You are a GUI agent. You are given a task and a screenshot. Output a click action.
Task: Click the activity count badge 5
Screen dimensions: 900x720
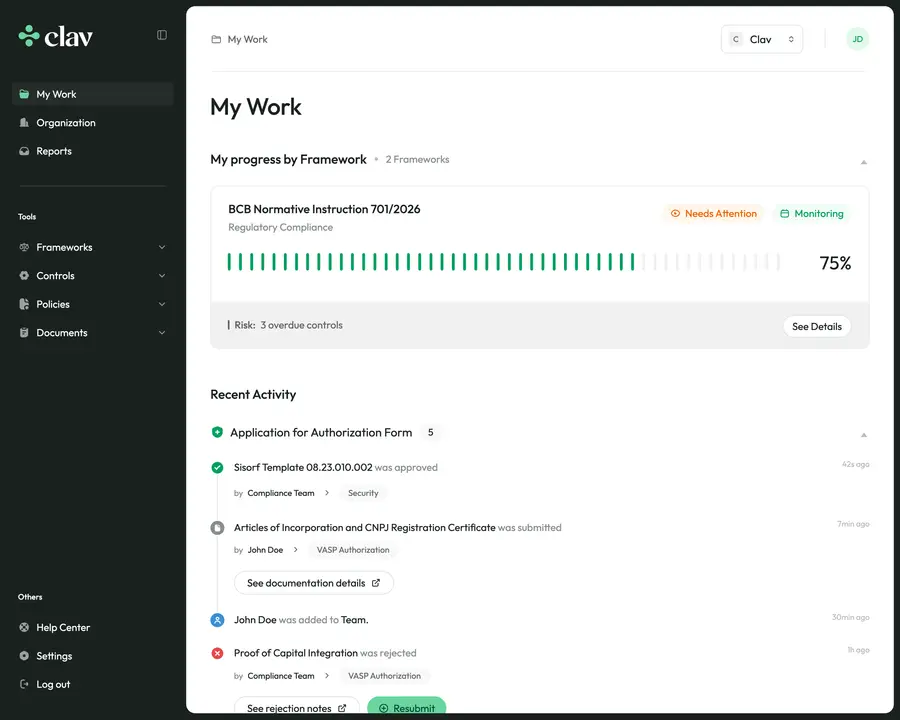click(430, 432)
